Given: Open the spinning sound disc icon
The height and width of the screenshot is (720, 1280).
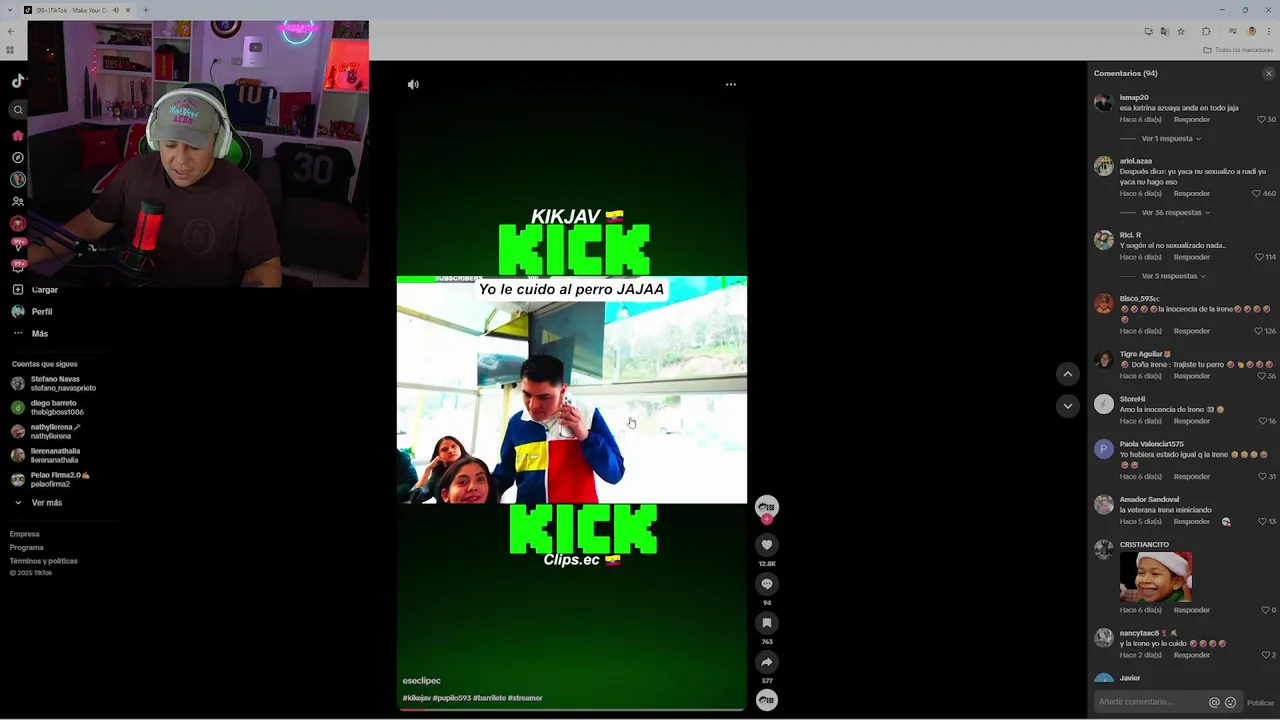Looking at the screenshot, I should click(x=767, y=700).
